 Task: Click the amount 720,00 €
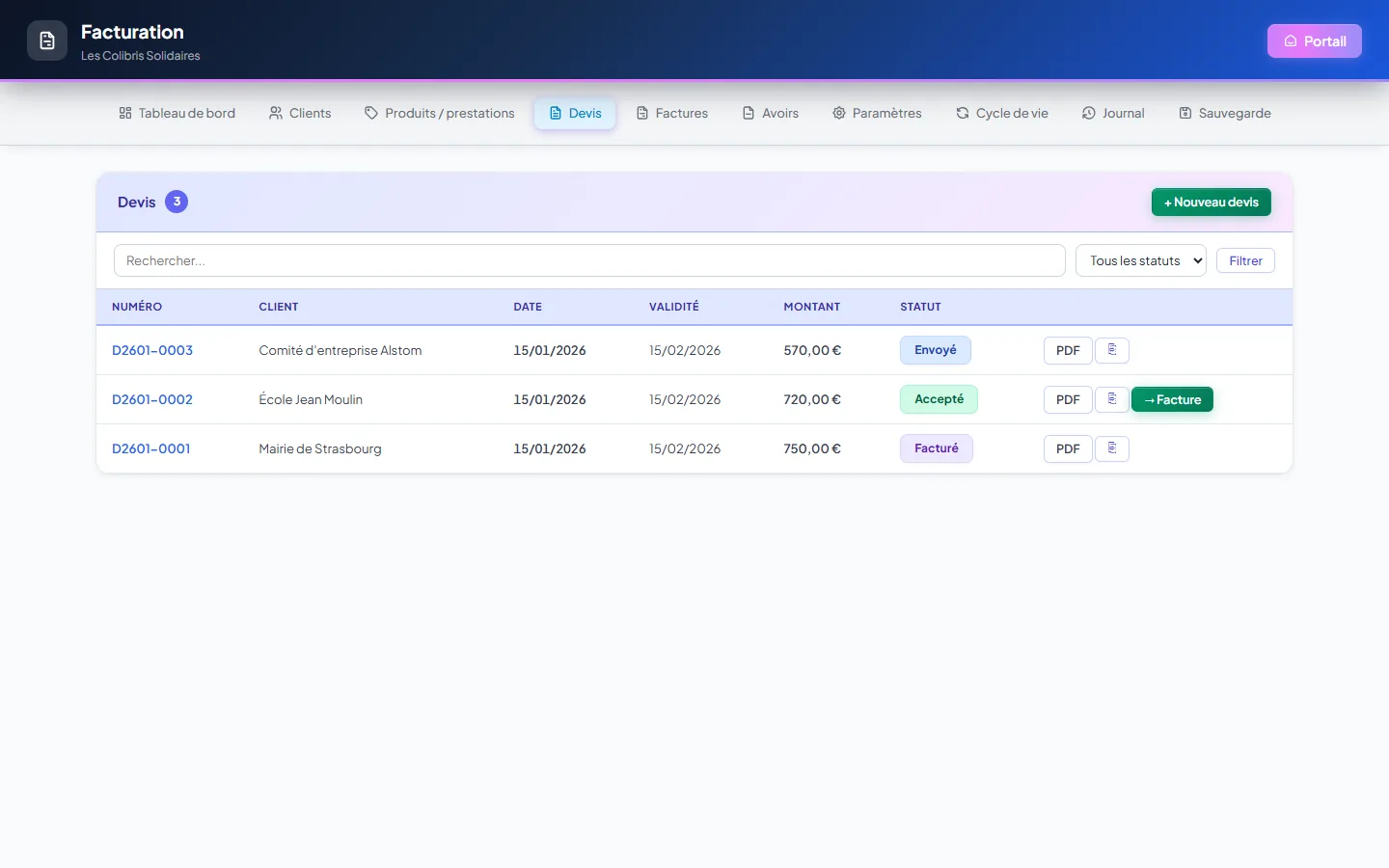click(x=812, y=399)
